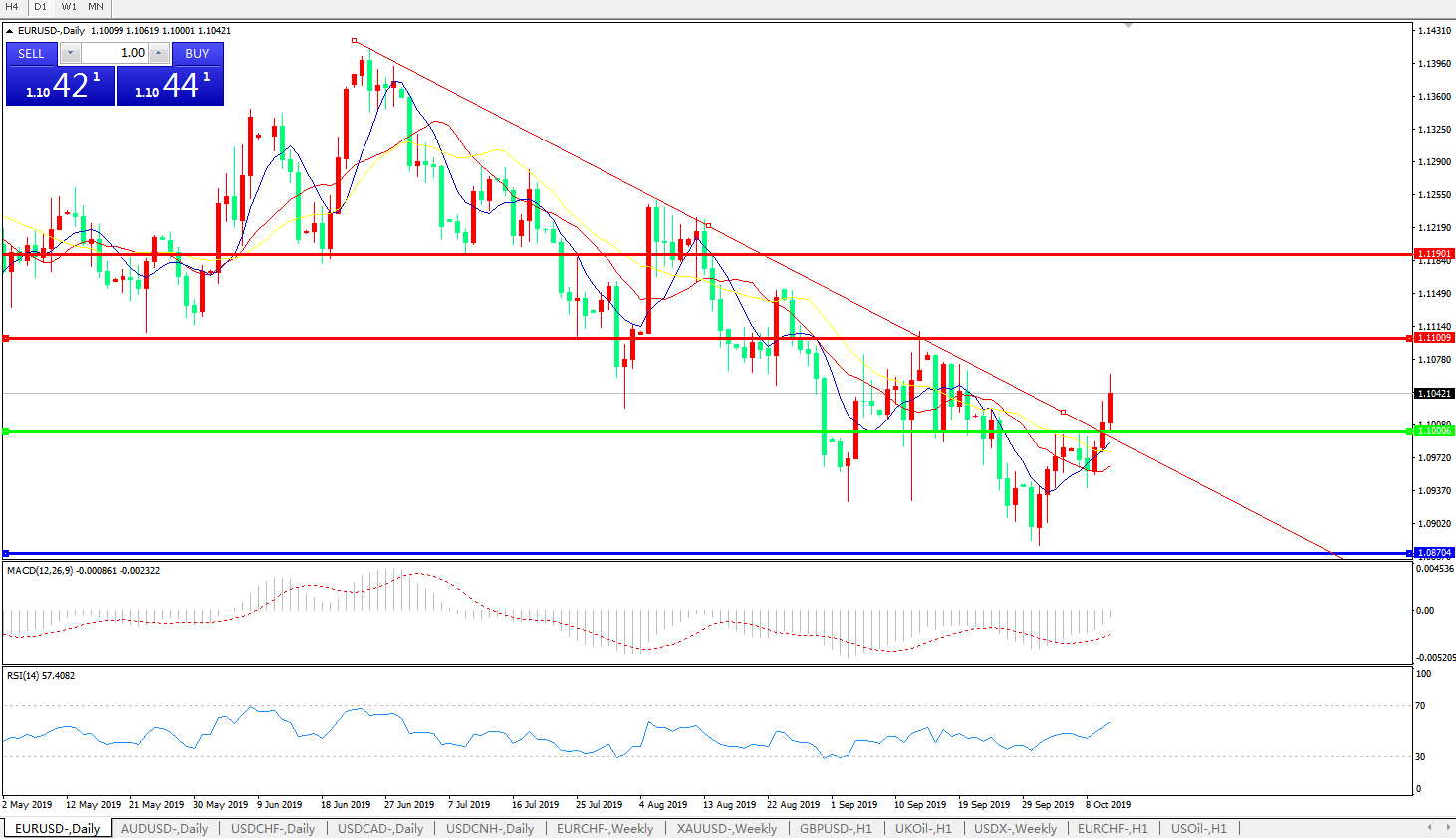Click the red 1.11901 price label on the axis
Viewport: 1456px width, 839px height.
pyautogui.click(x=1434, y=254)
